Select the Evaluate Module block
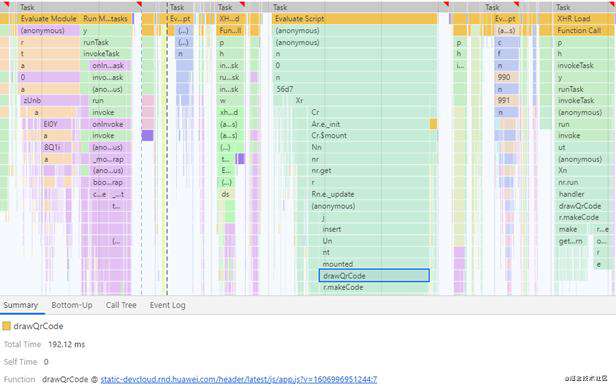Viewport: 616px width, 389px height. 49,18
